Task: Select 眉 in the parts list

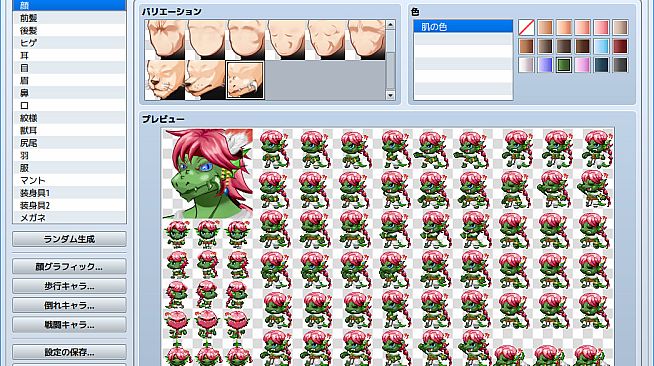Action: pyautogui.click(x=69, y=80)
